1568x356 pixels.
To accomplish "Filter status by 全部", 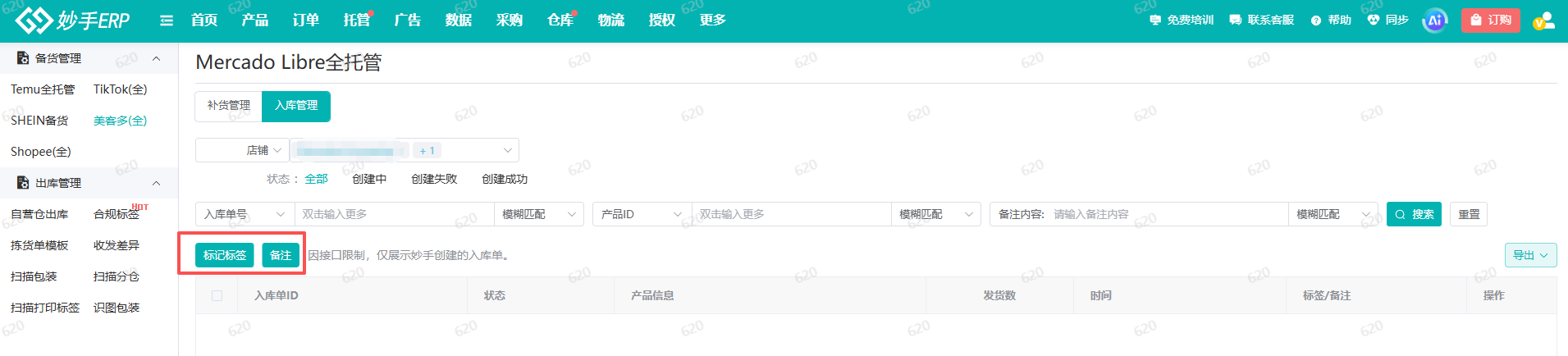I will 316,179.
